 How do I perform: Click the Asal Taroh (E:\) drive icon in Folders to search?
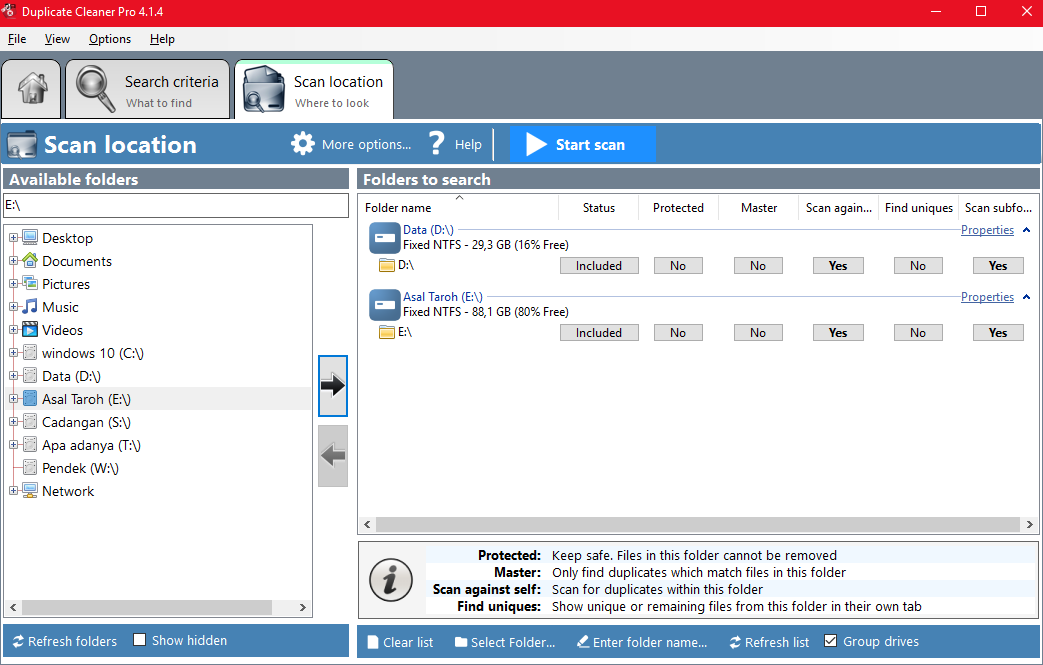(x=384, y=305)
